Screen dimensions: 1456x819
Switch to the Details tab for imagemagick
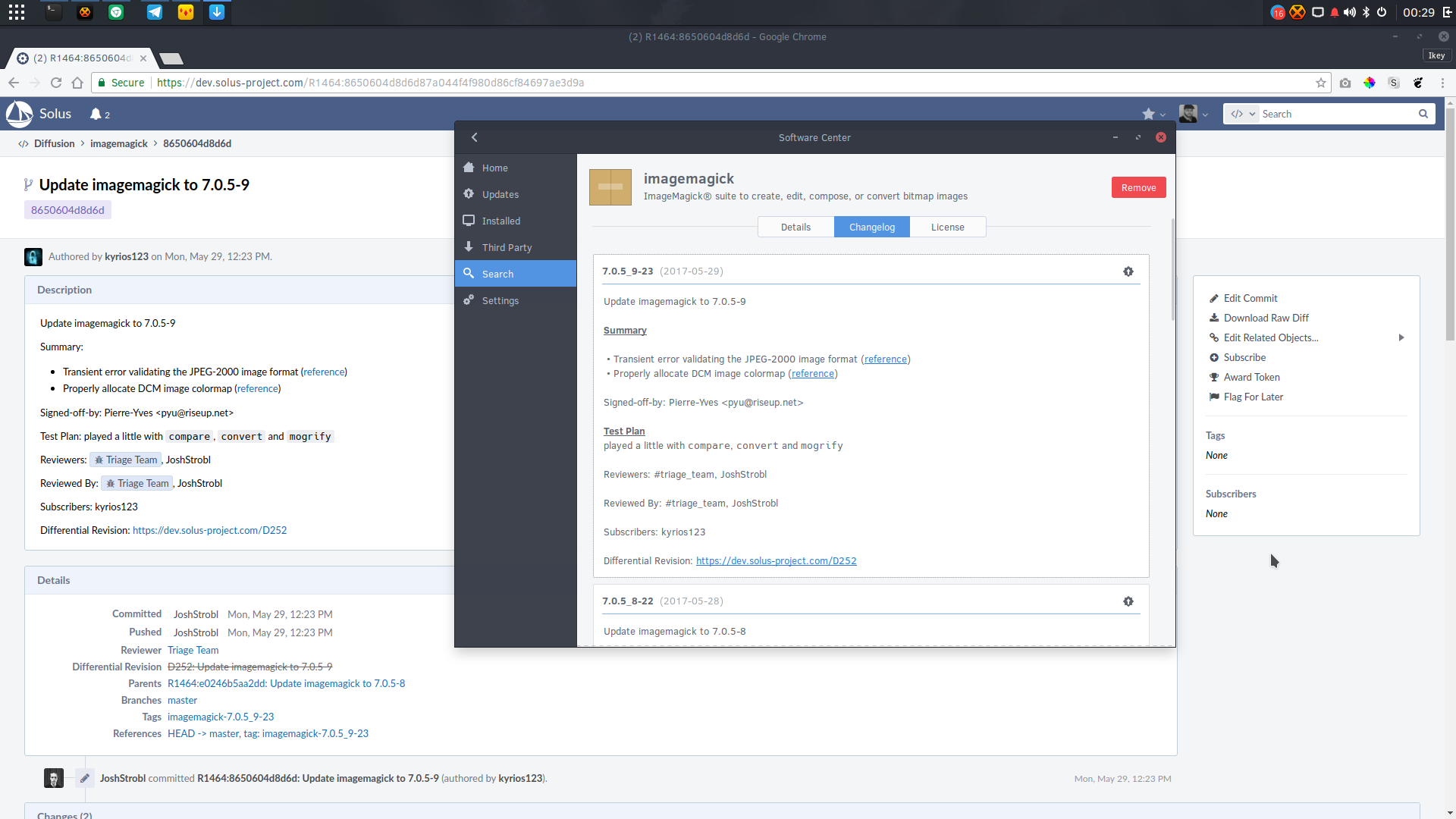(795, 227)
